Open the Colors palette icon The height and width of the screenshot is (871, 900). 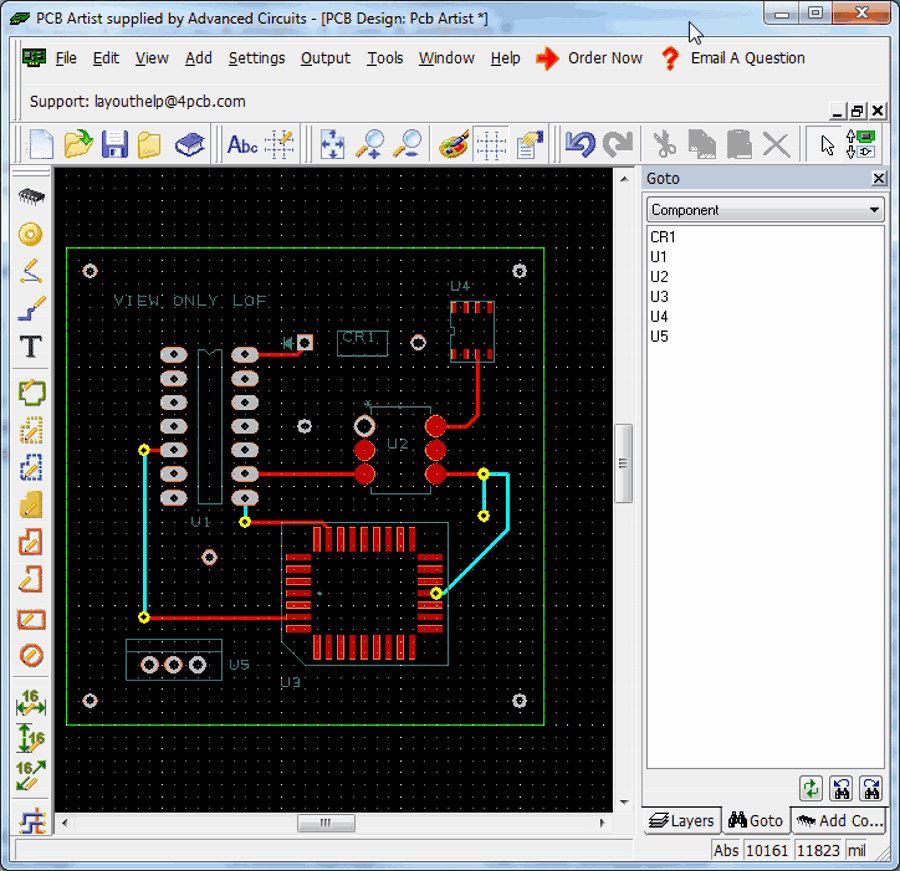point(454,144)
